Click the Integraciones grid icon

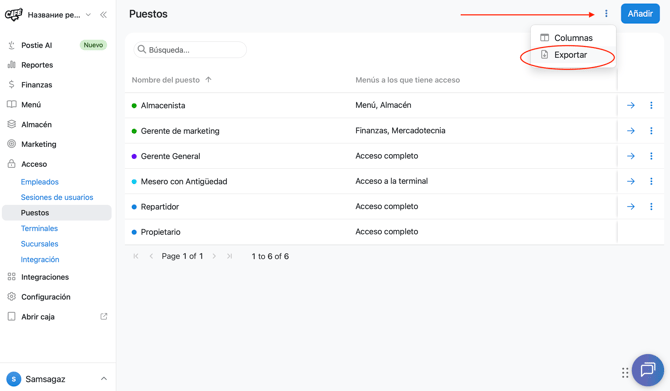12,277
